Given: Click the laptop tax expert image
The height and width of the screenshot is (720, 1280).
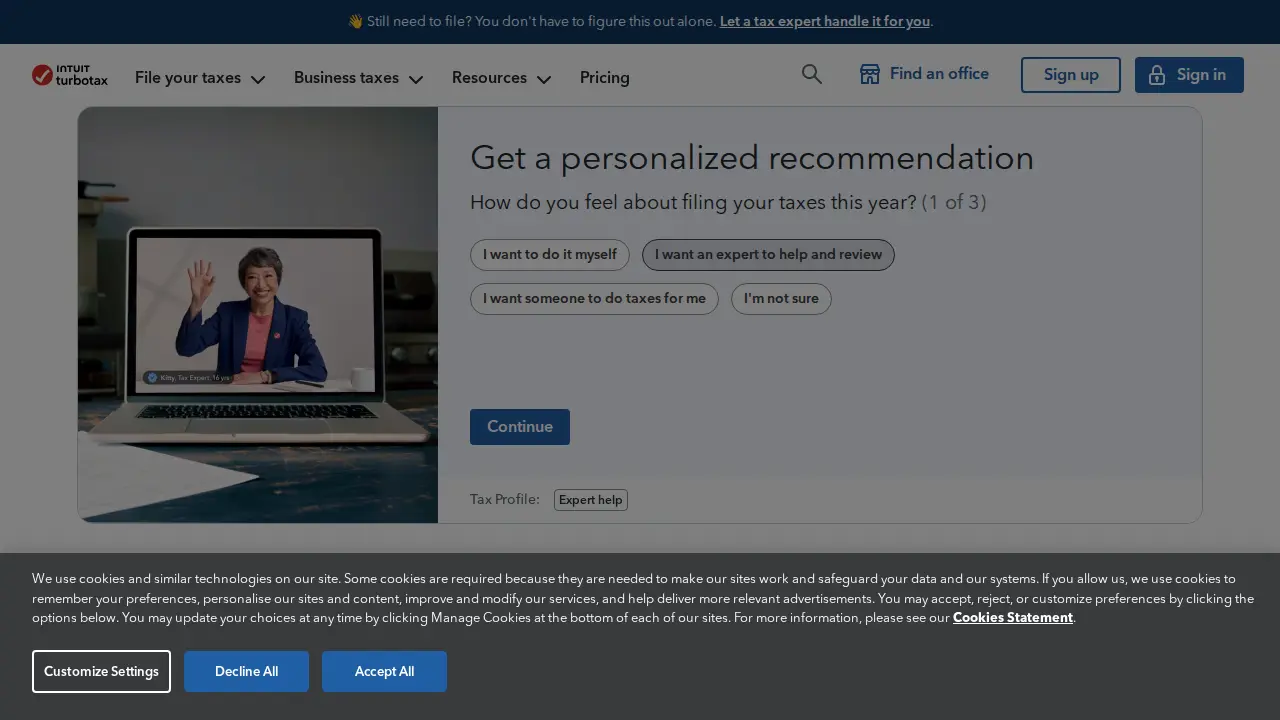Looking at the screenshot, I should [258, 315].
